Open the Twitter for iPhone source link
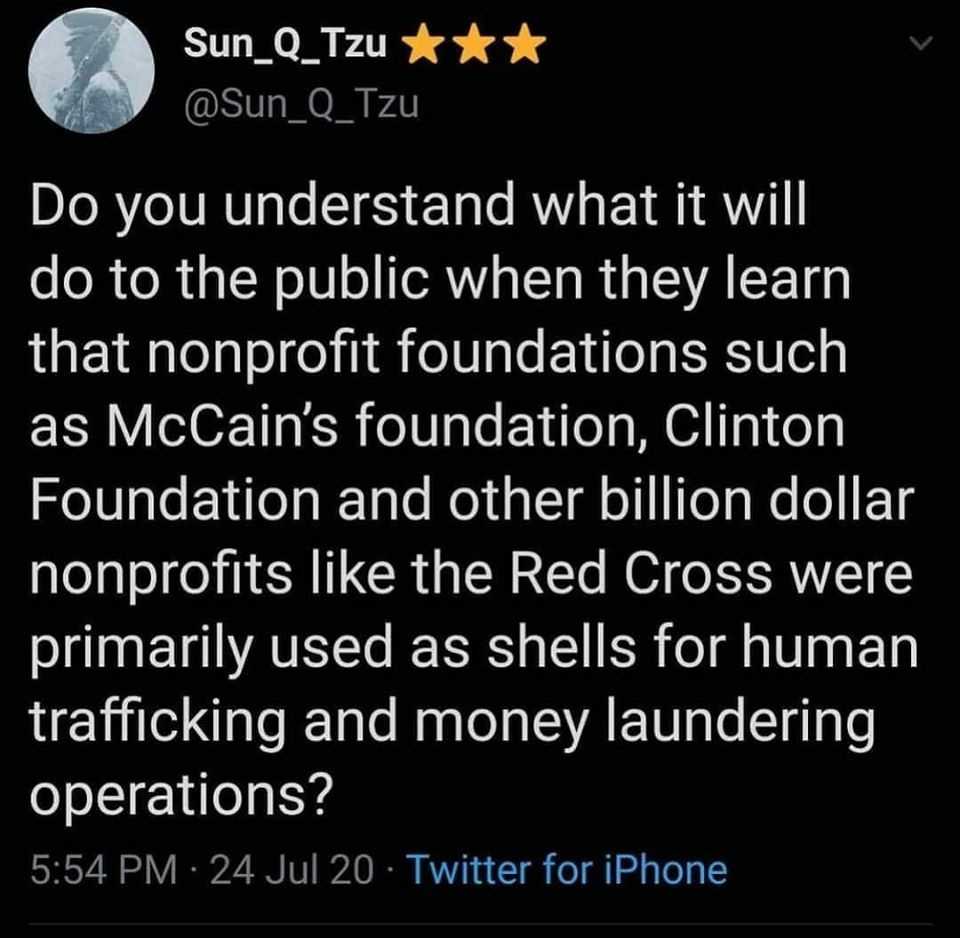This screenshot has height=938, width=960. (x=567, y=869)
